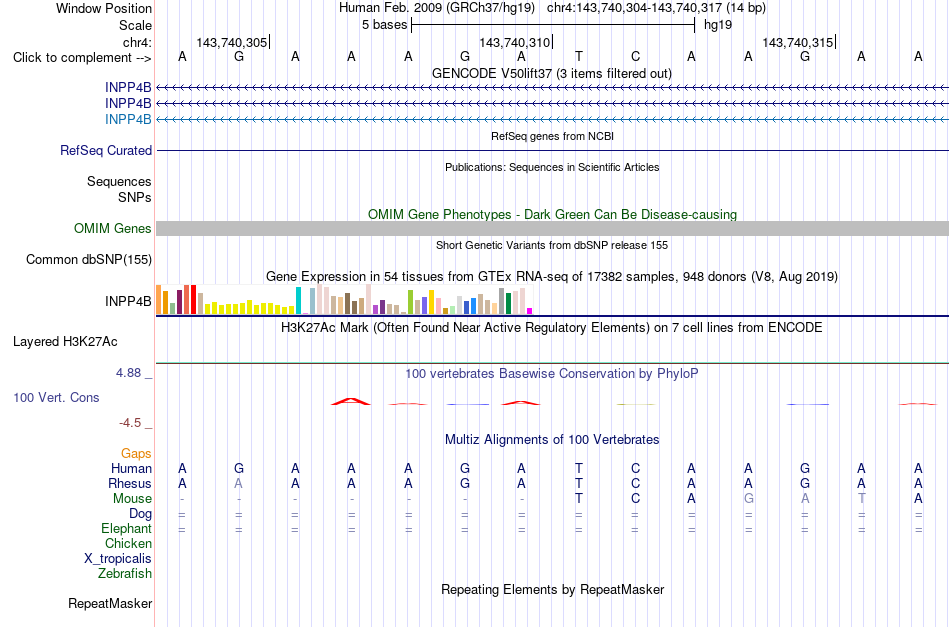Click the 143,740,310 position label
Image resolution: width=950 pixels, height=627 pixels.
514,42
